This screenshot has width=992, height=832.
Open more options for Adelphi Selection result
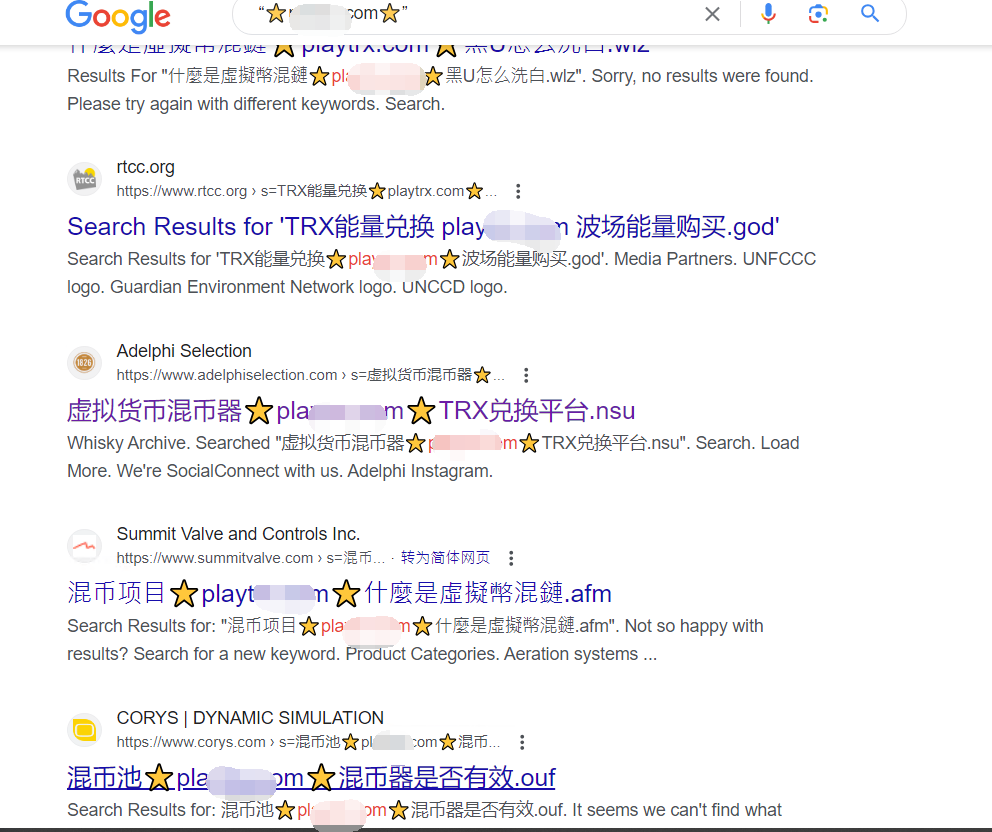(x=526, y=375)
